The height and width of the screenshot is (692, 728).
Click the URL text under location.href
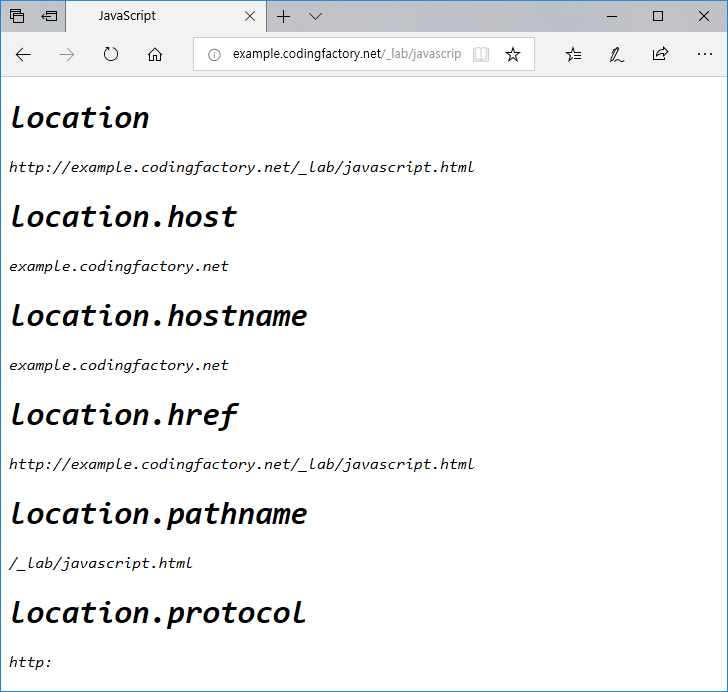pos(241,464)
